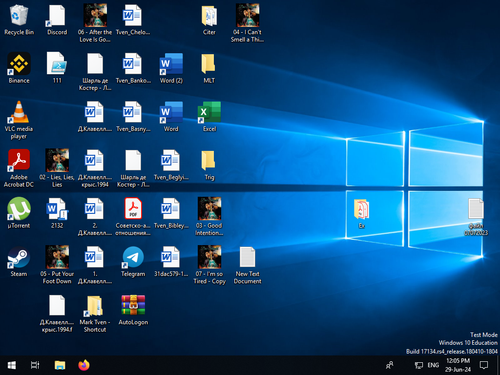Select the Tven_Basny Word document

point(133,112)
